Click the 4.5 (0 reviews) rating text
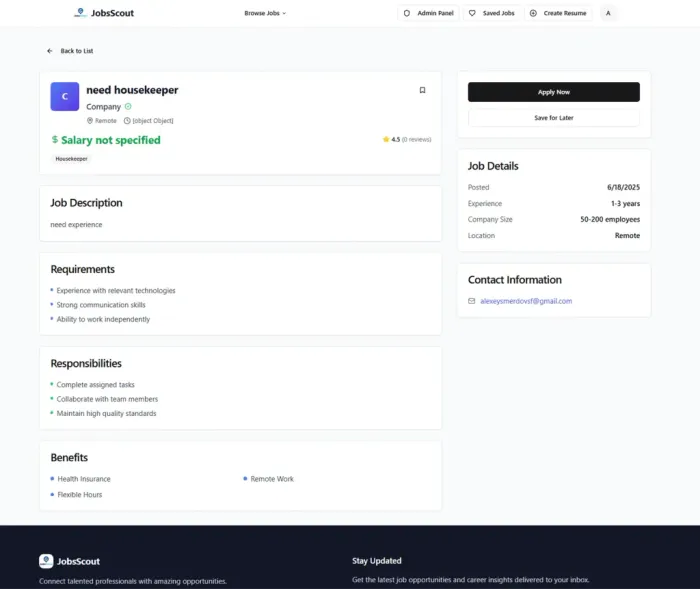 (411, 139)
